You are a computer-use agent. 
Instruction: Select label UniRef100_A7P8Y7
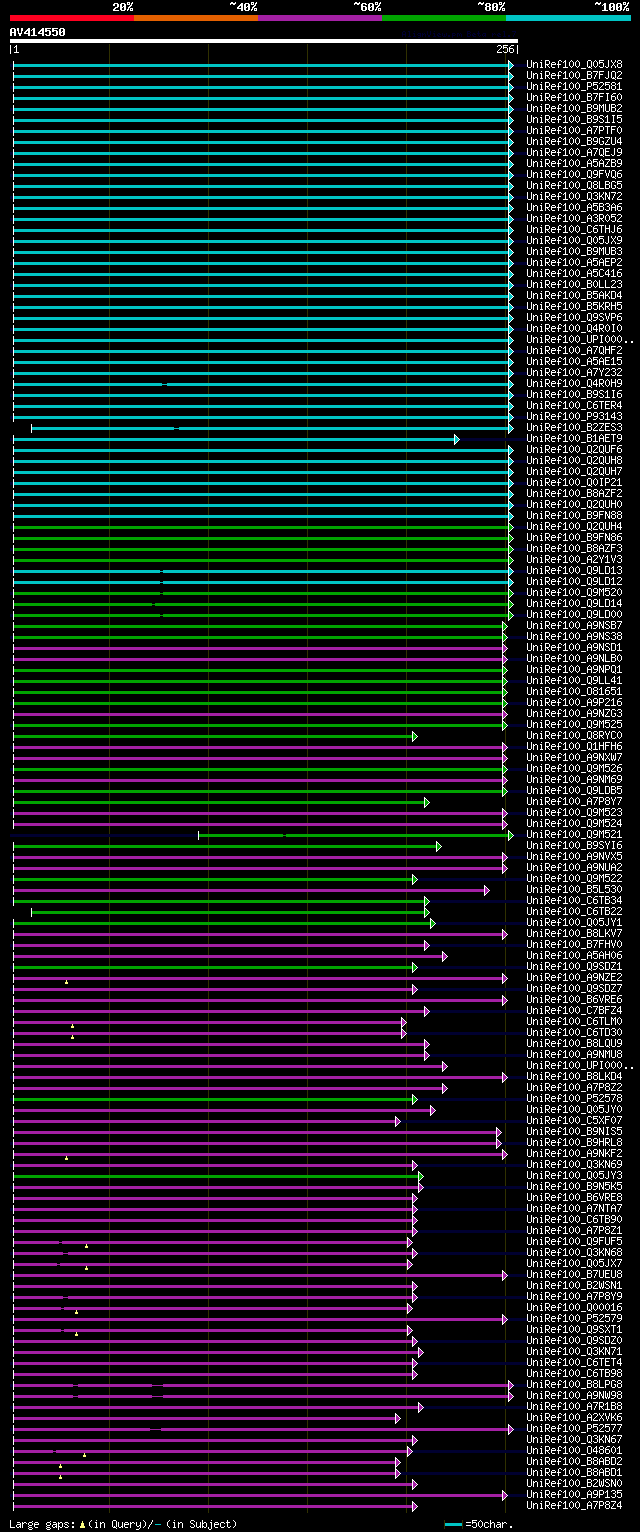574,801
